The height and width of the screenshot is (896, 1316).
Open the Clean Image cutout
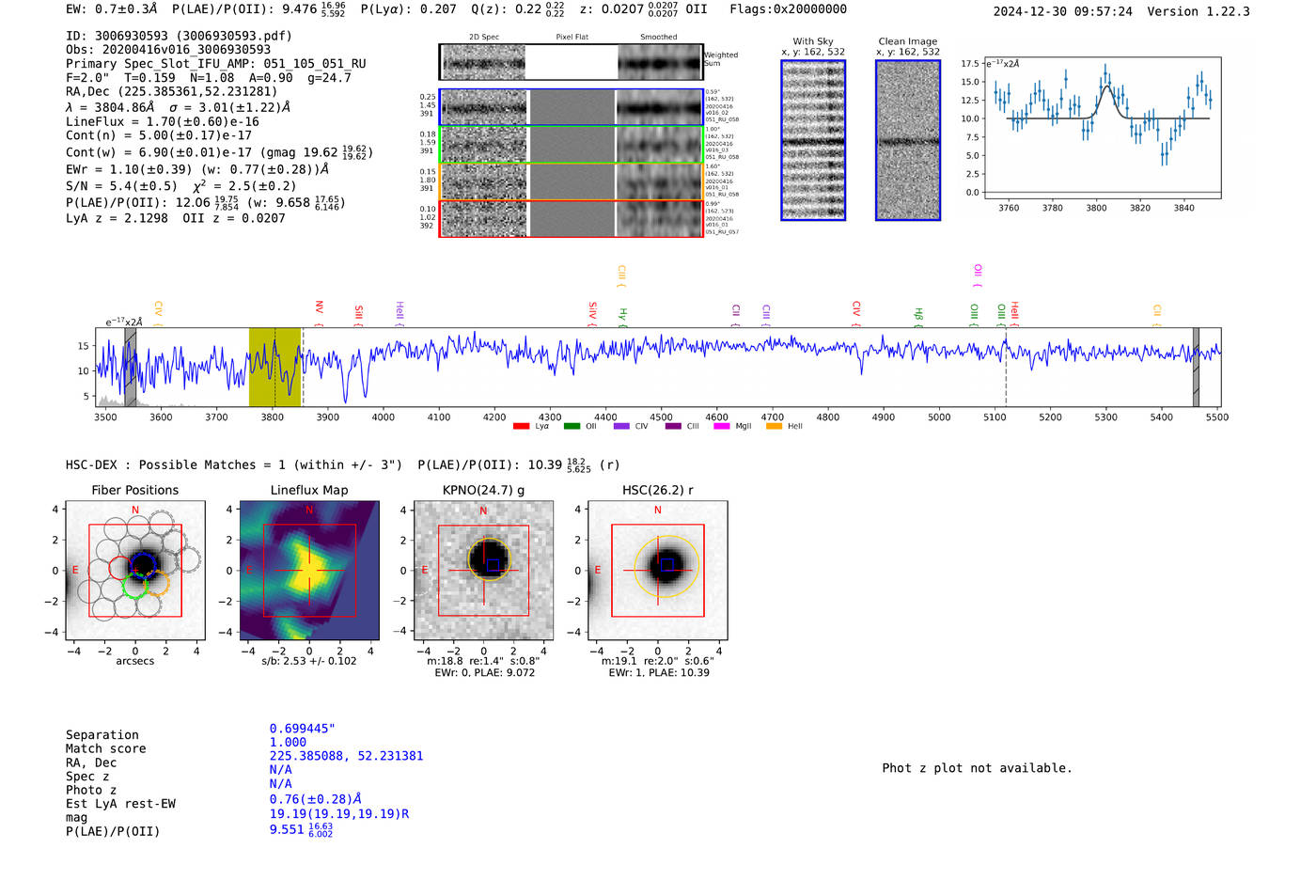(907, 140)
